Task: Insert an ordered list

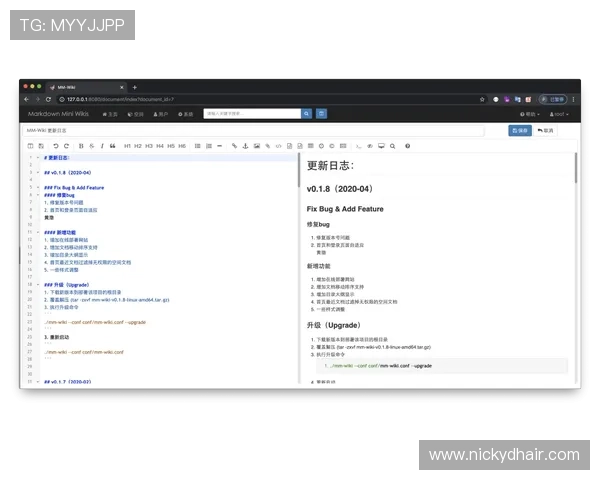Action: pos(209,146)
